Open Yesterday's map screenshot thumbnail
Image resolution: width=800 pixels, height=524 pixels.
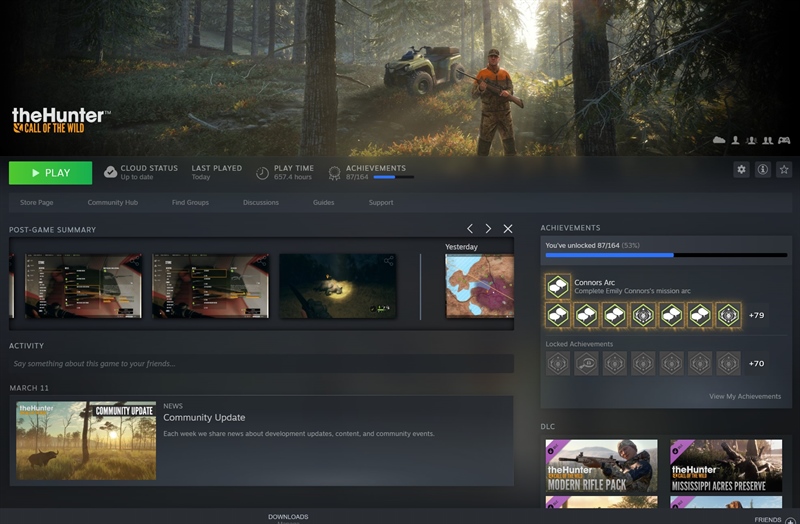480,286
